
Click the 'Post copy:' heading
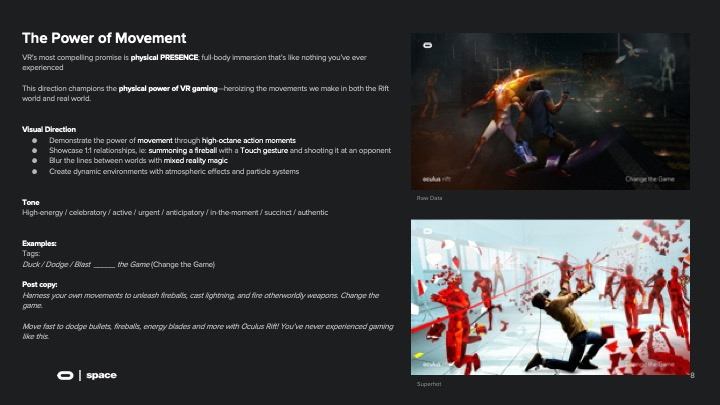tap(40, 284)
